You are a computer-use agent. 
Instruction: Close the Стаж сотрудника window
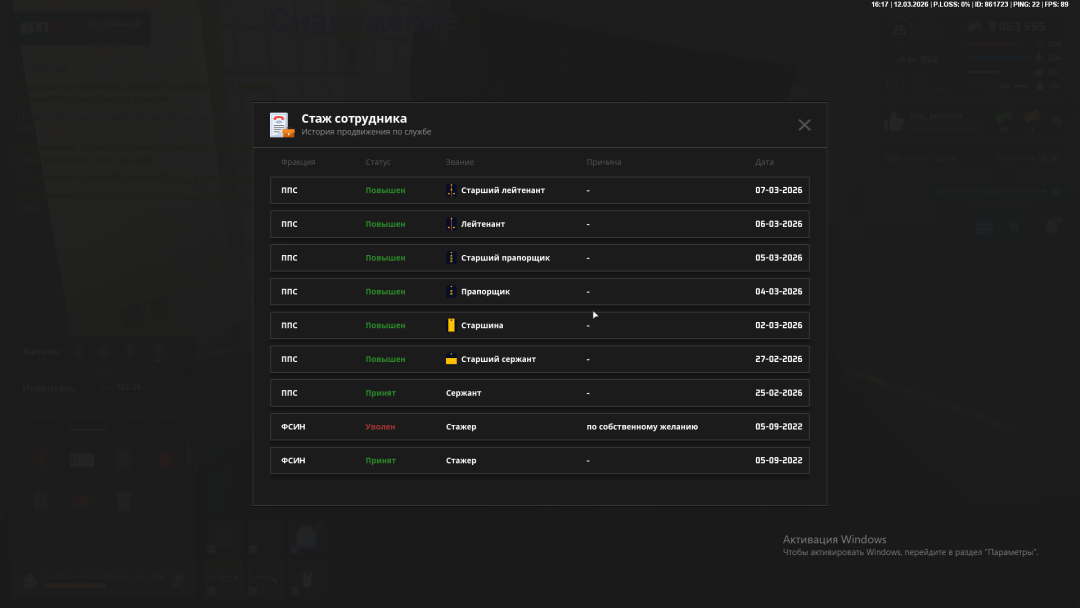point(804,125)
